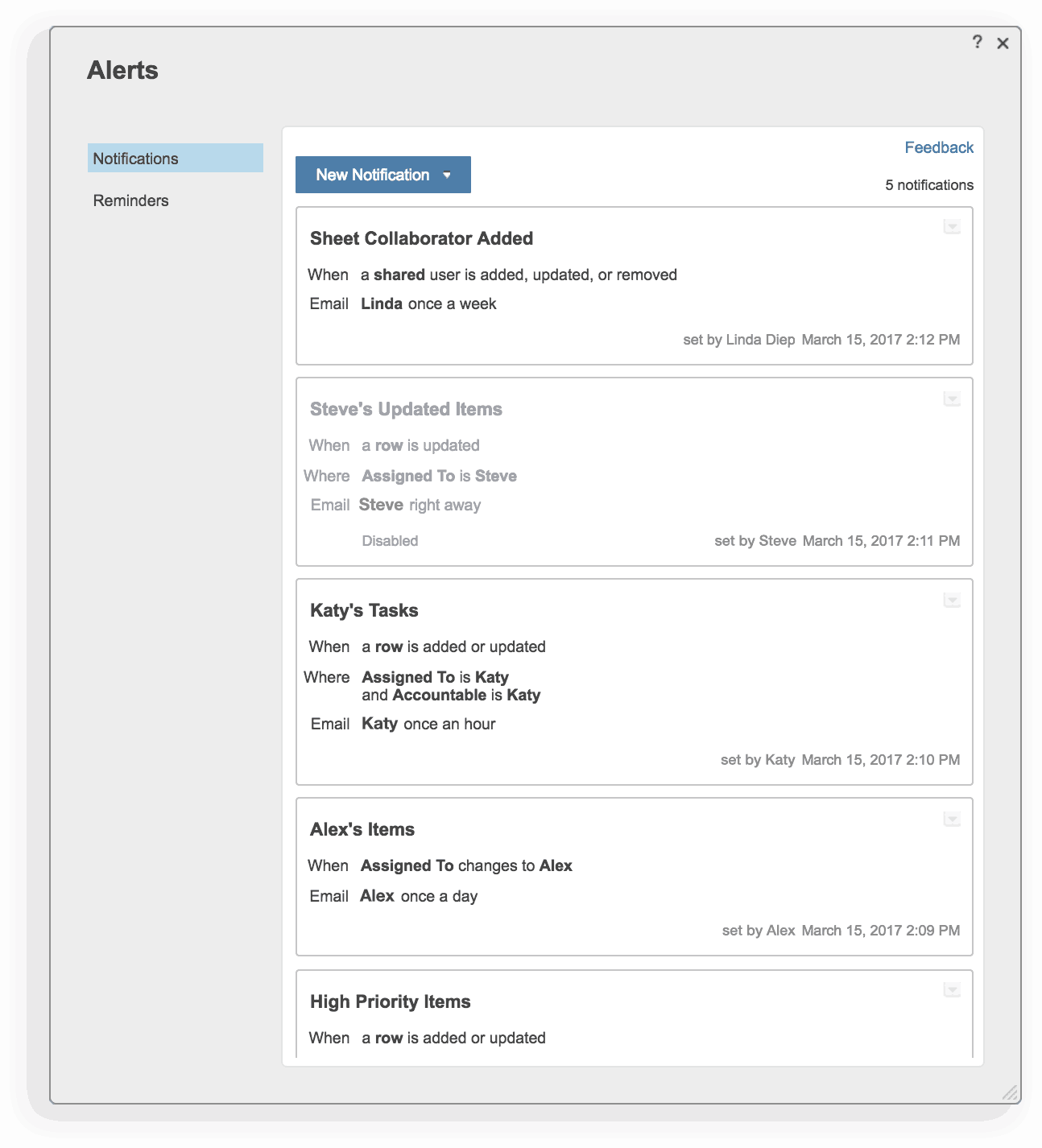The width and height of the screenshot is (1042, 1148).
Task: Open Steve's Updated Items options arrow
Action: tap(952, 398)
